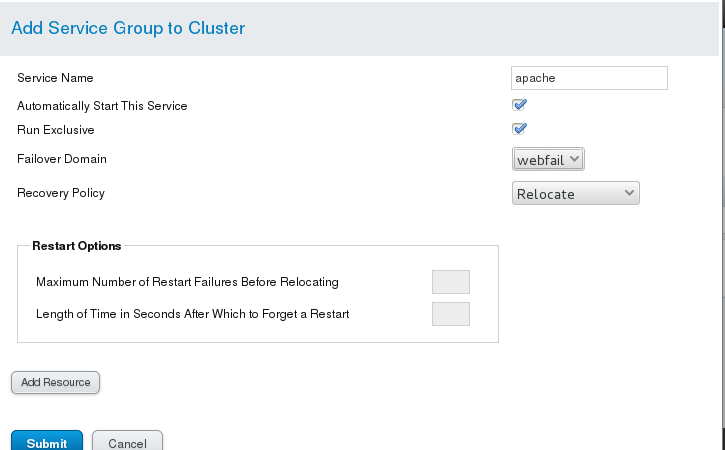725x450 pixels.
Task: Uncheck Automatically Start This Service checkbox
Action: 519,105
